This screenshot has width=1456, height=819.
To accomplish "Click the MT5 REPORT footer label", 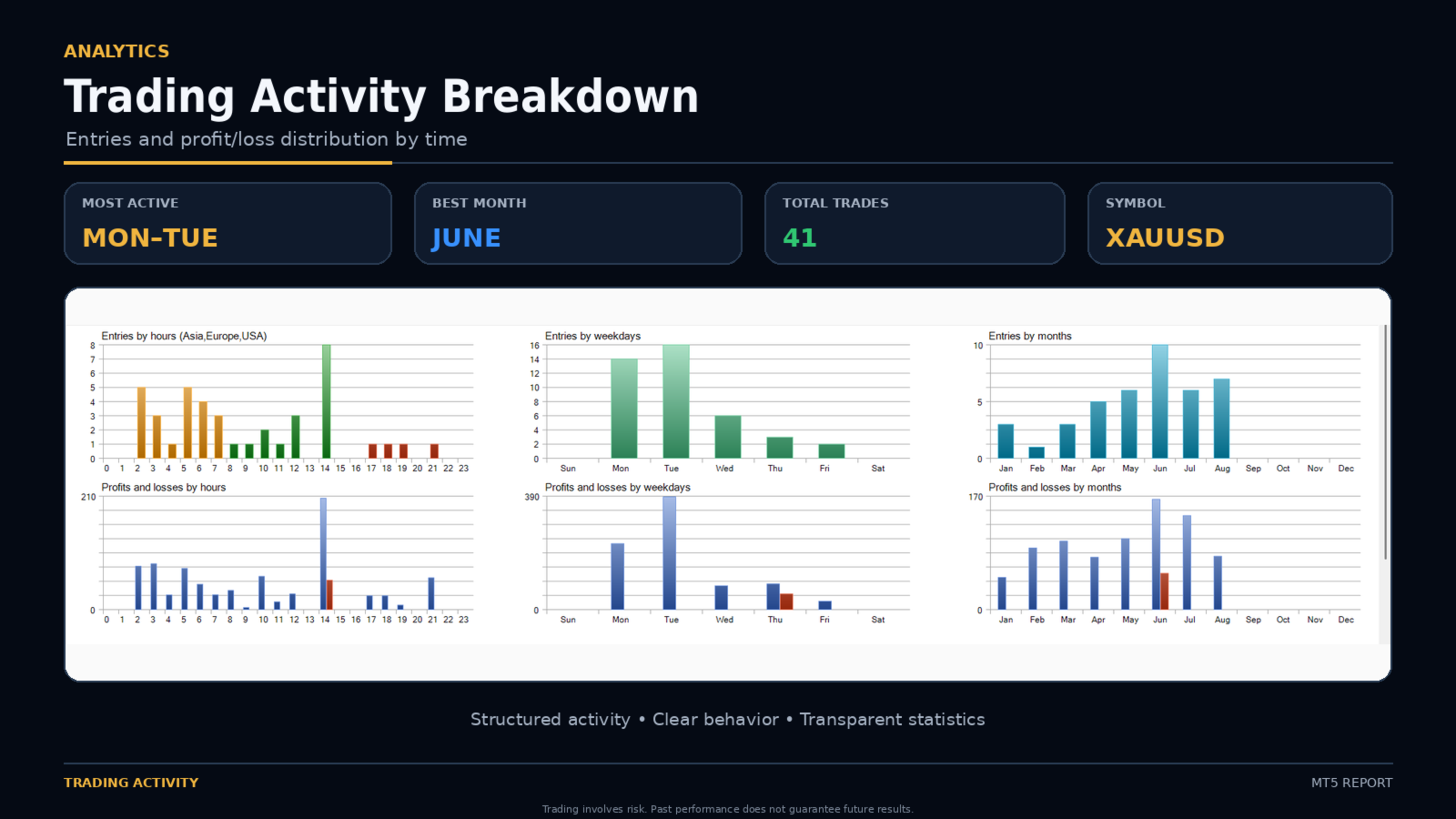I will (1351, 783).
